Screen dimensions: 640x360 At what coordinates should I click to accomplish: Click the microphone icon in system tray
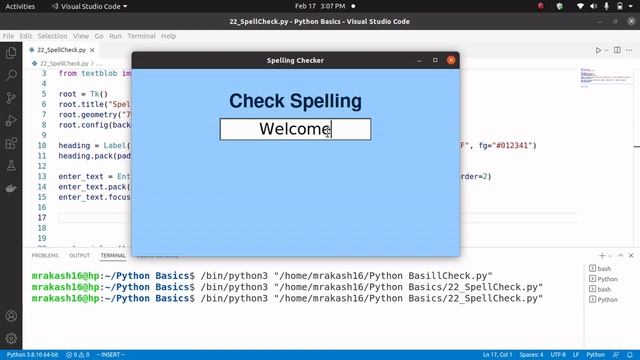point(607,6)
